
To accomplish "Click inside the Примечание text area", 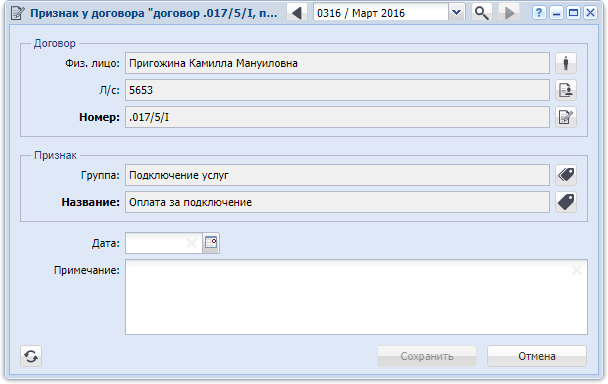I will pyautogui.click(x=356, y=297).
